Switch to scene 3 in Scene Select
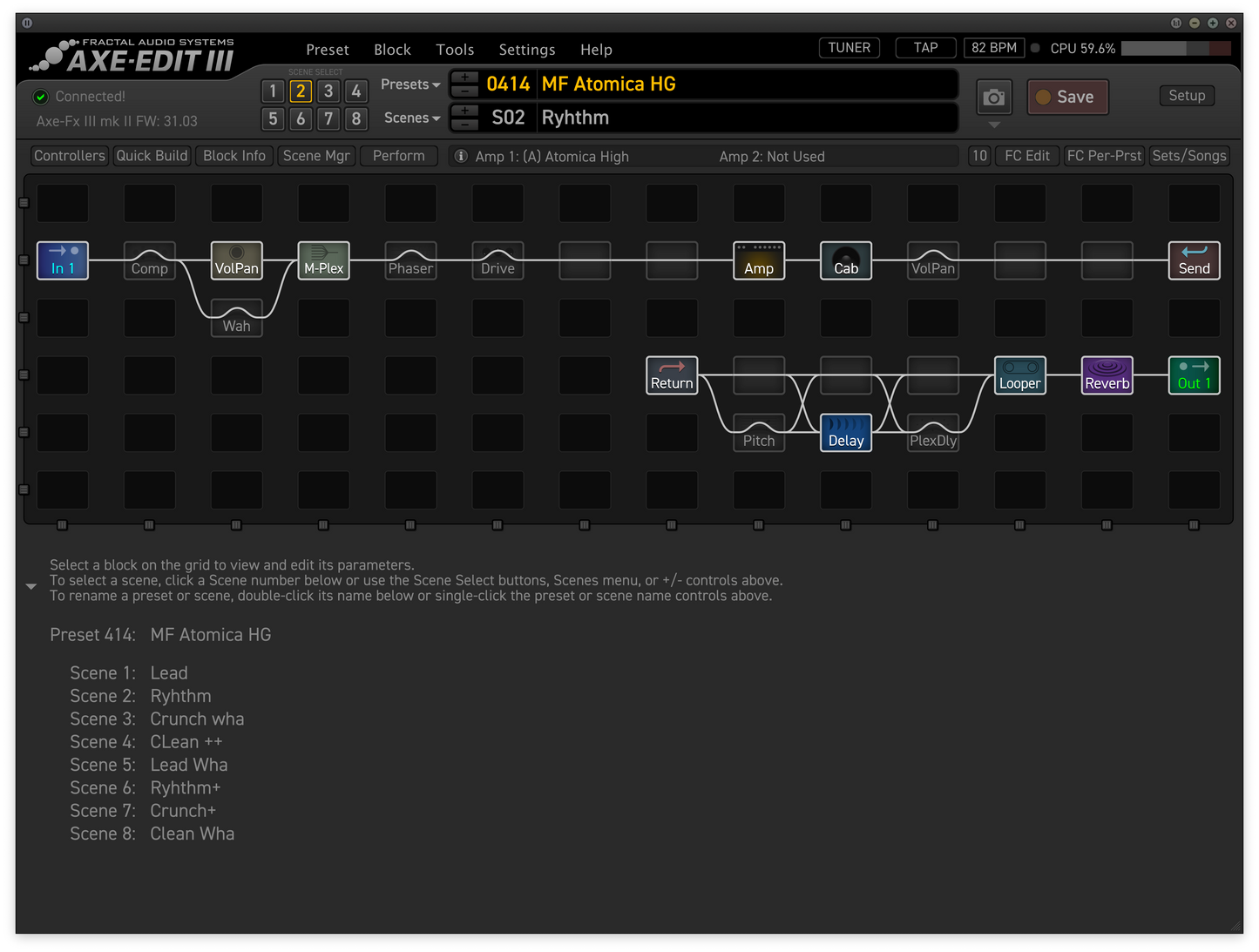 [328, 91]
